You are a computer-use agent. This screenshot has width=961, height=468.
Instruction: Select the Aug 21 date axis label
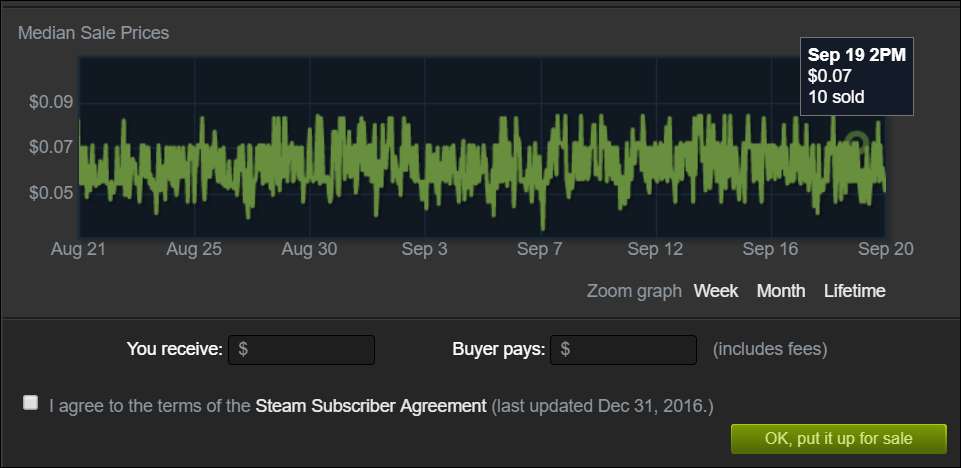coord(78,249)
